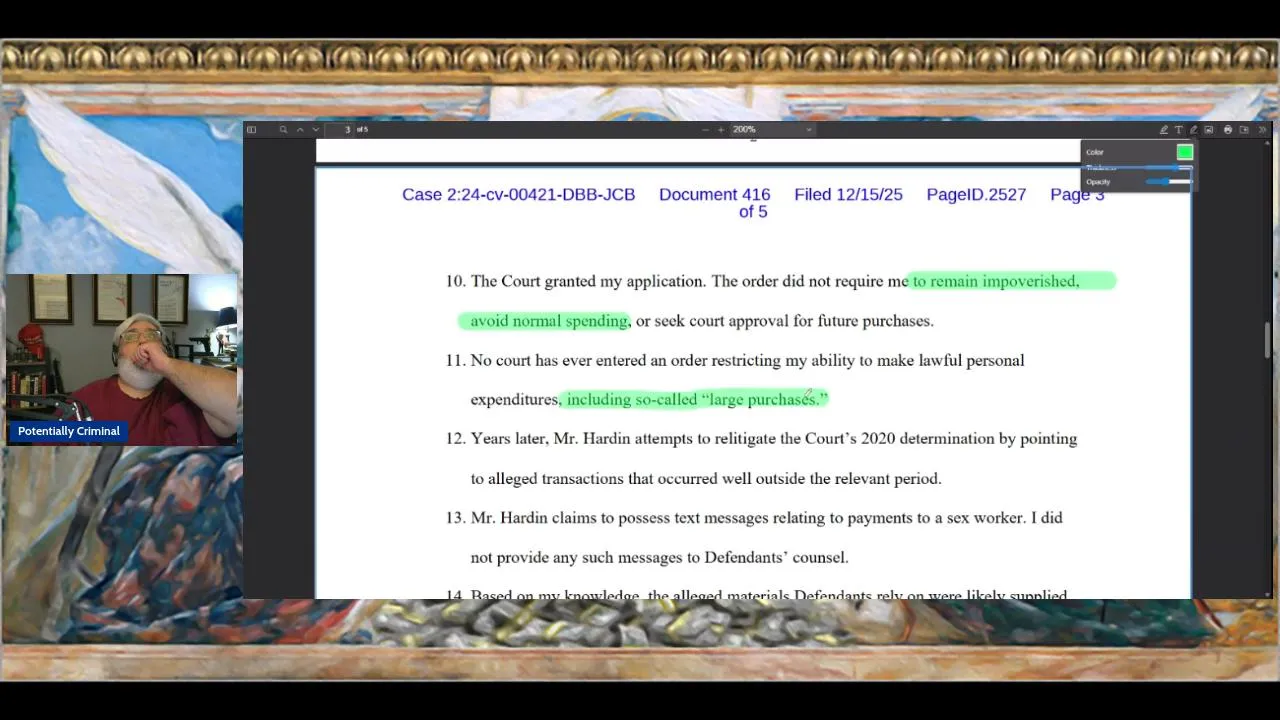Select the Highlight tool

(1164, 130)
